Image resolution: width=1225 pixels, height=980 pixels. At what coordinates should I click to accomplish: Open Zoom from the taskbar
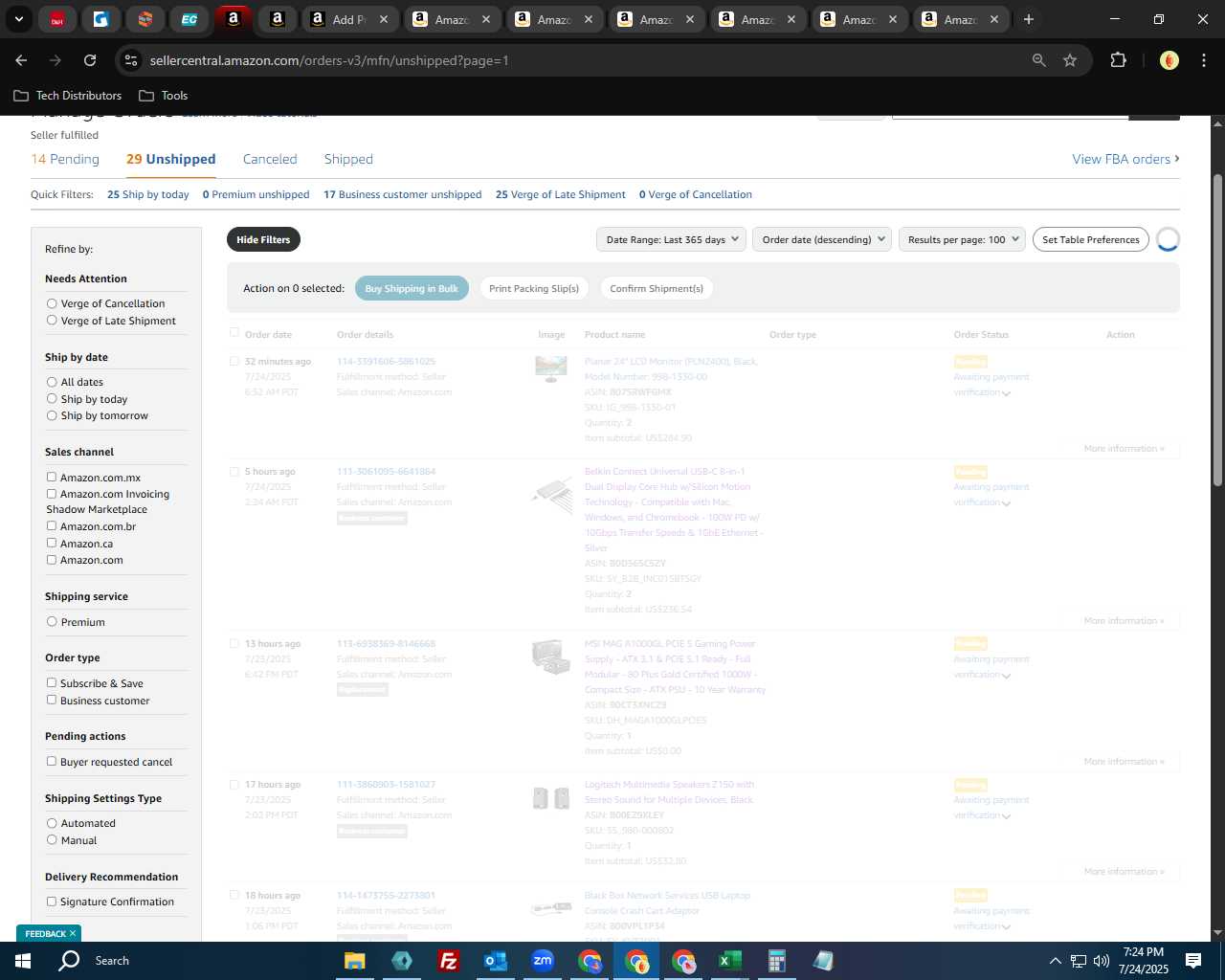pos(543,961)
